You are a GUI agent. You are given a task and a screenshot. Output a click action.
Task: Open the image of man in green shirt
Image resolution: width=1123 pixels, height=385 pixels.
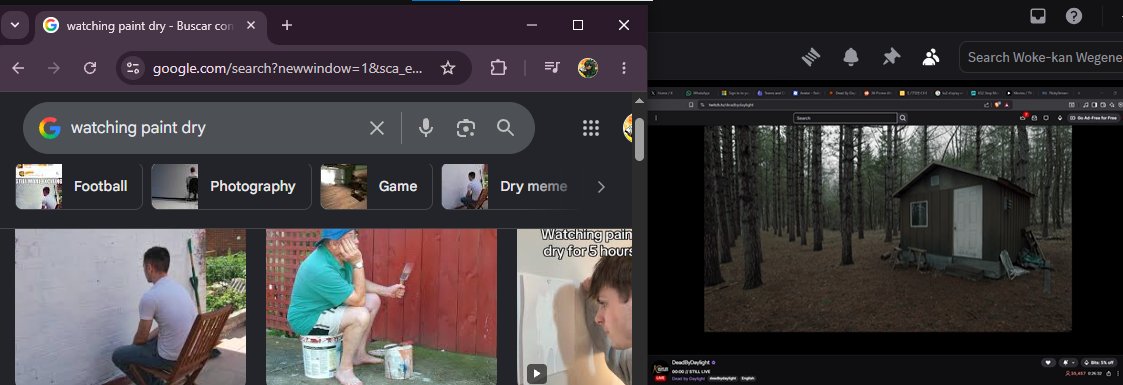point(381,307)
